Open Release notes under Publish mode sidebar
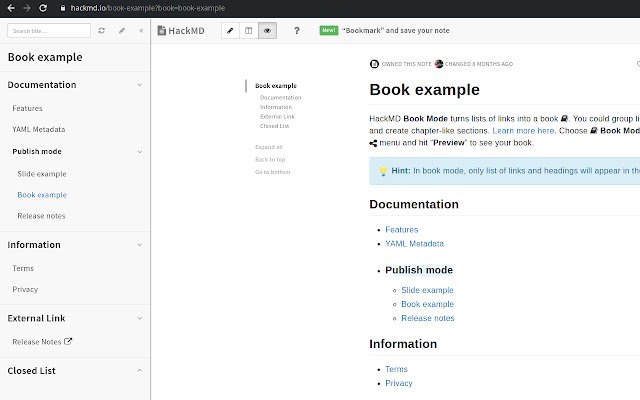 (41, 216)
